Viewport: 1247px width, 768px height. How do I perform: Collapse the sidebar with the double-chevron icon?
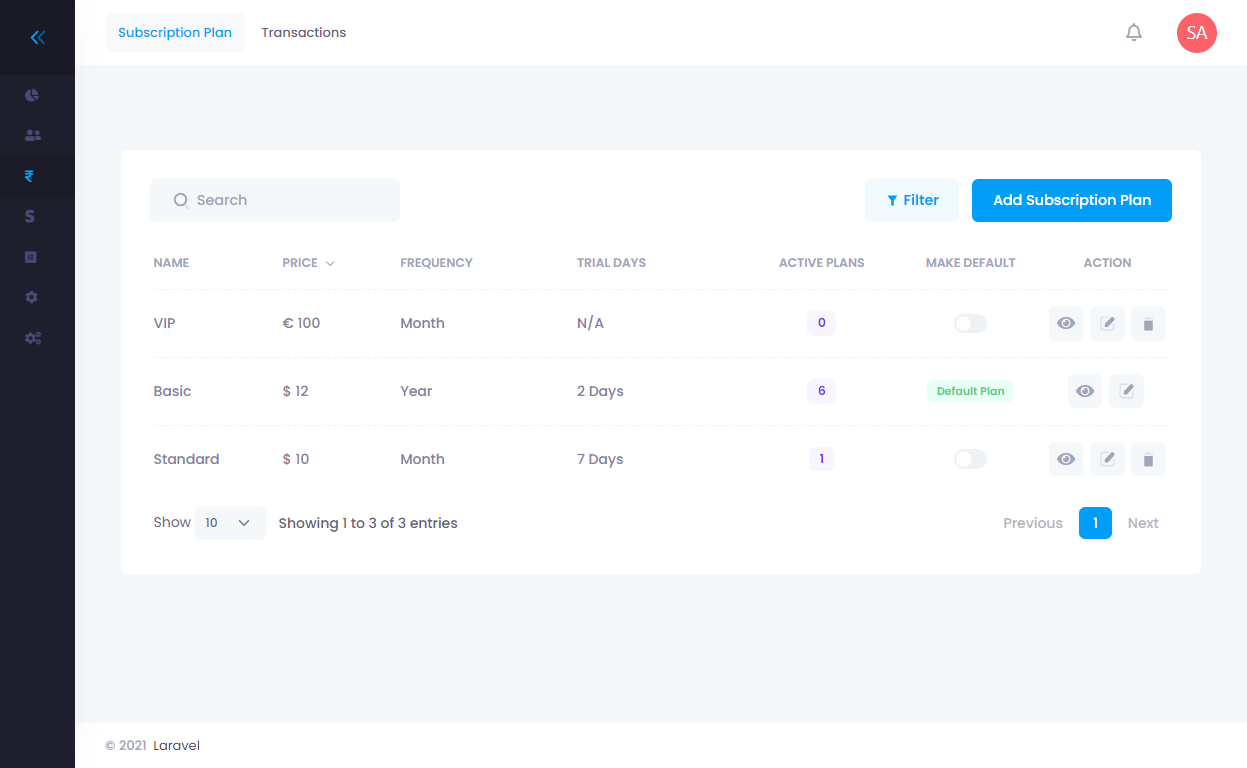37,38
